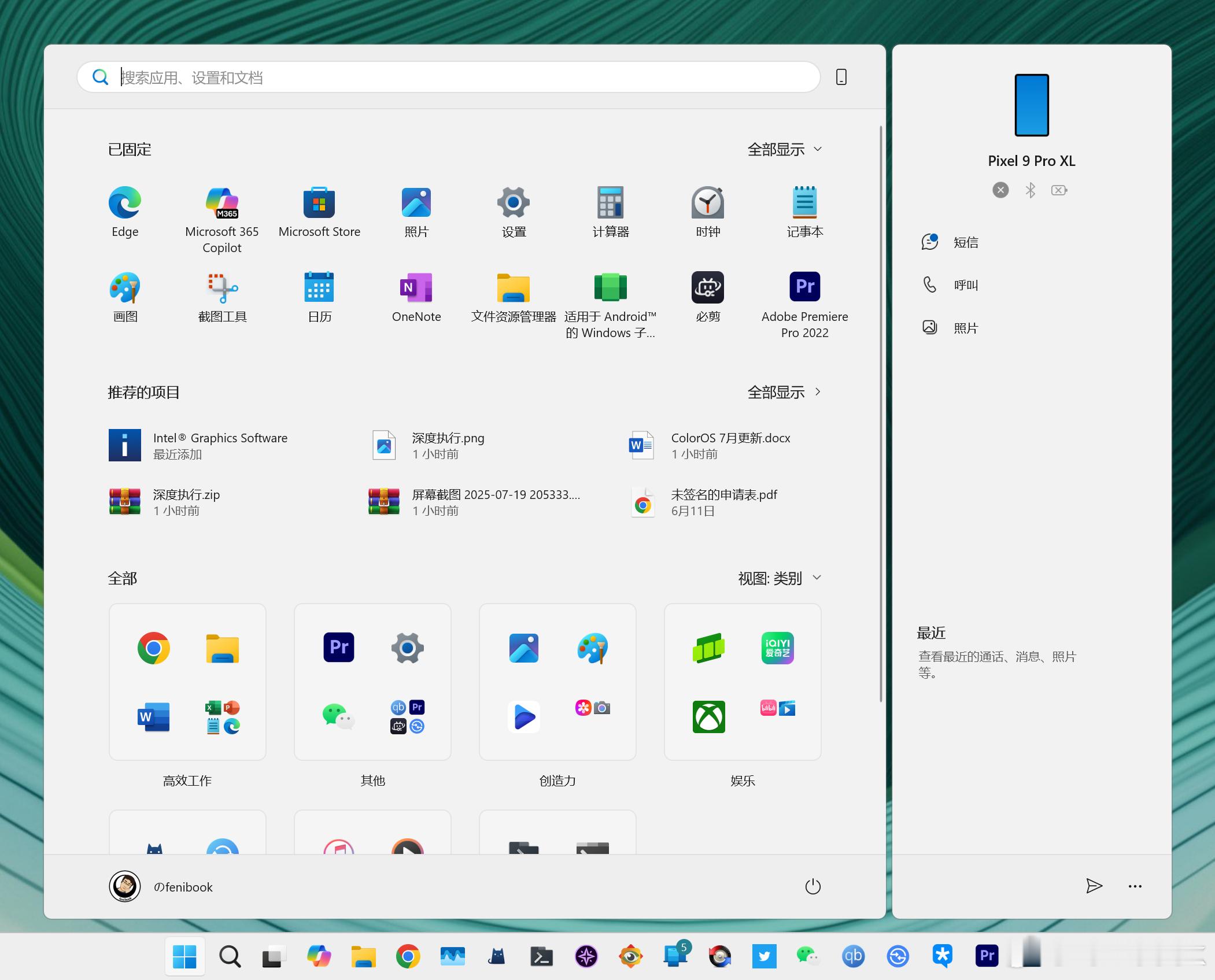Click the send icon in phone panel
1215x980 pixels.
(1094, 886)
